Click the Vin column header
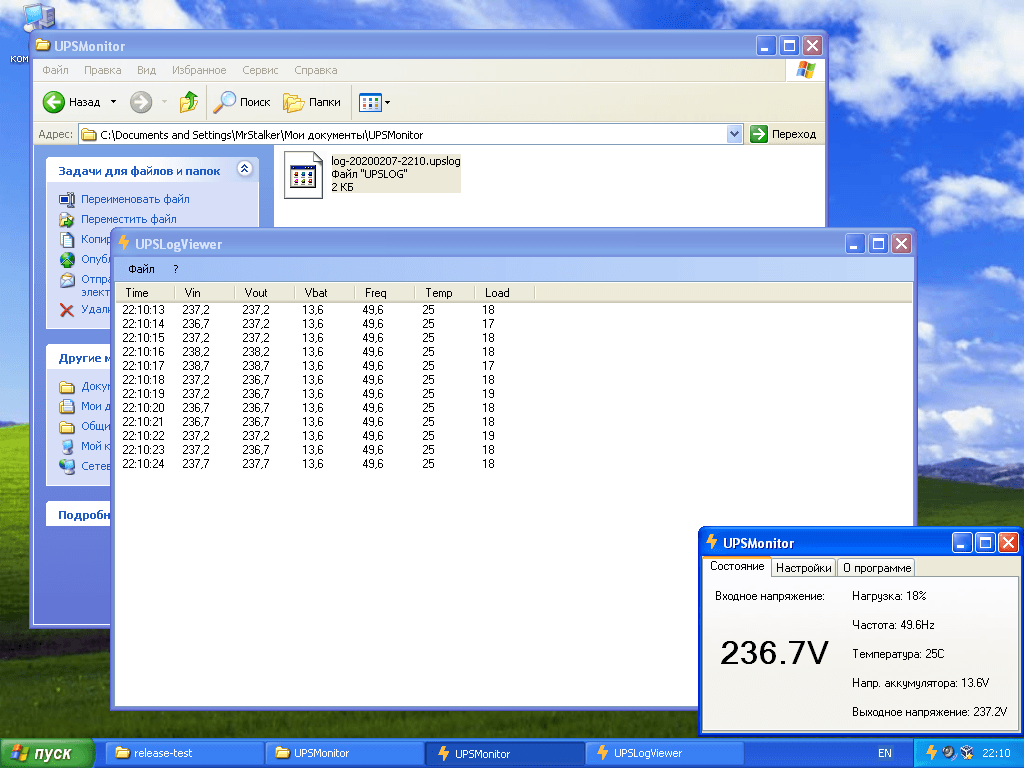 click(x=205, y=293)
